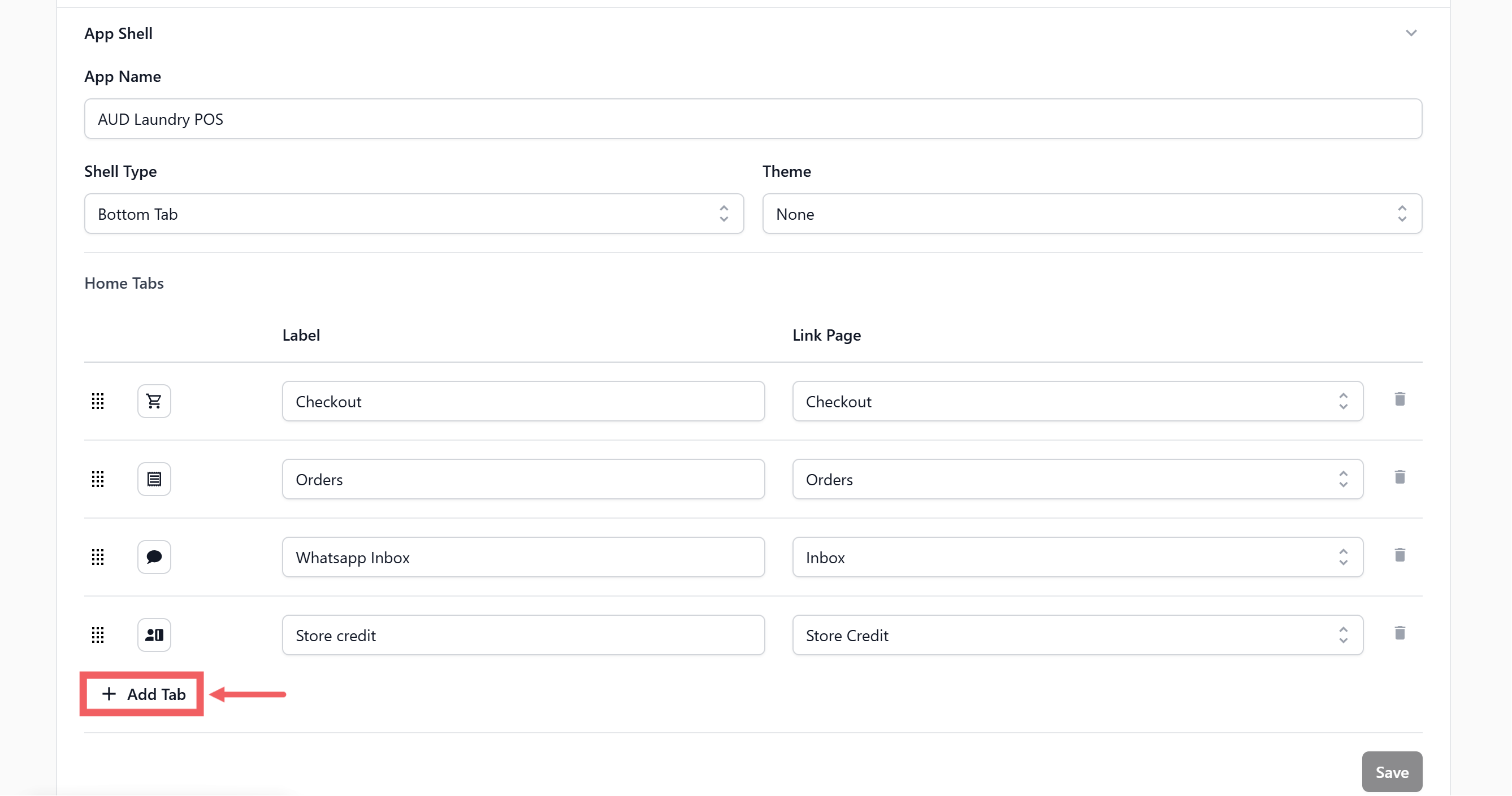Delete the Store credit tab row

pyautogui.click(x=1400, y=633)
